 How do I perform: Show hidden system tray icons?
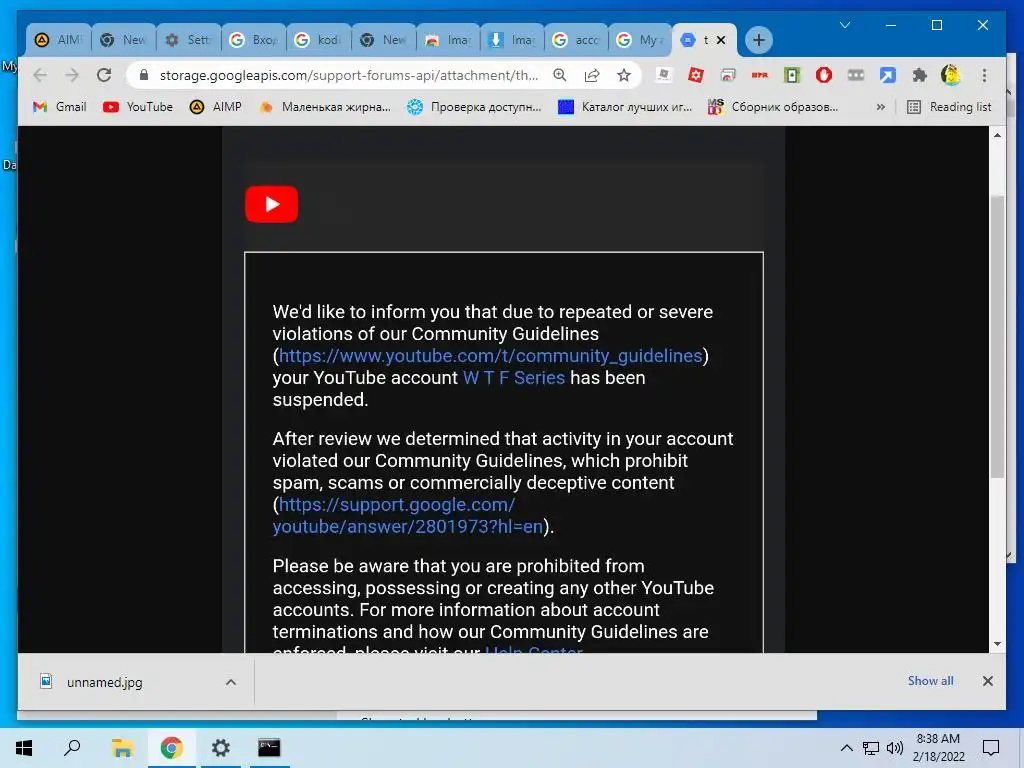(x=846, y=748)
